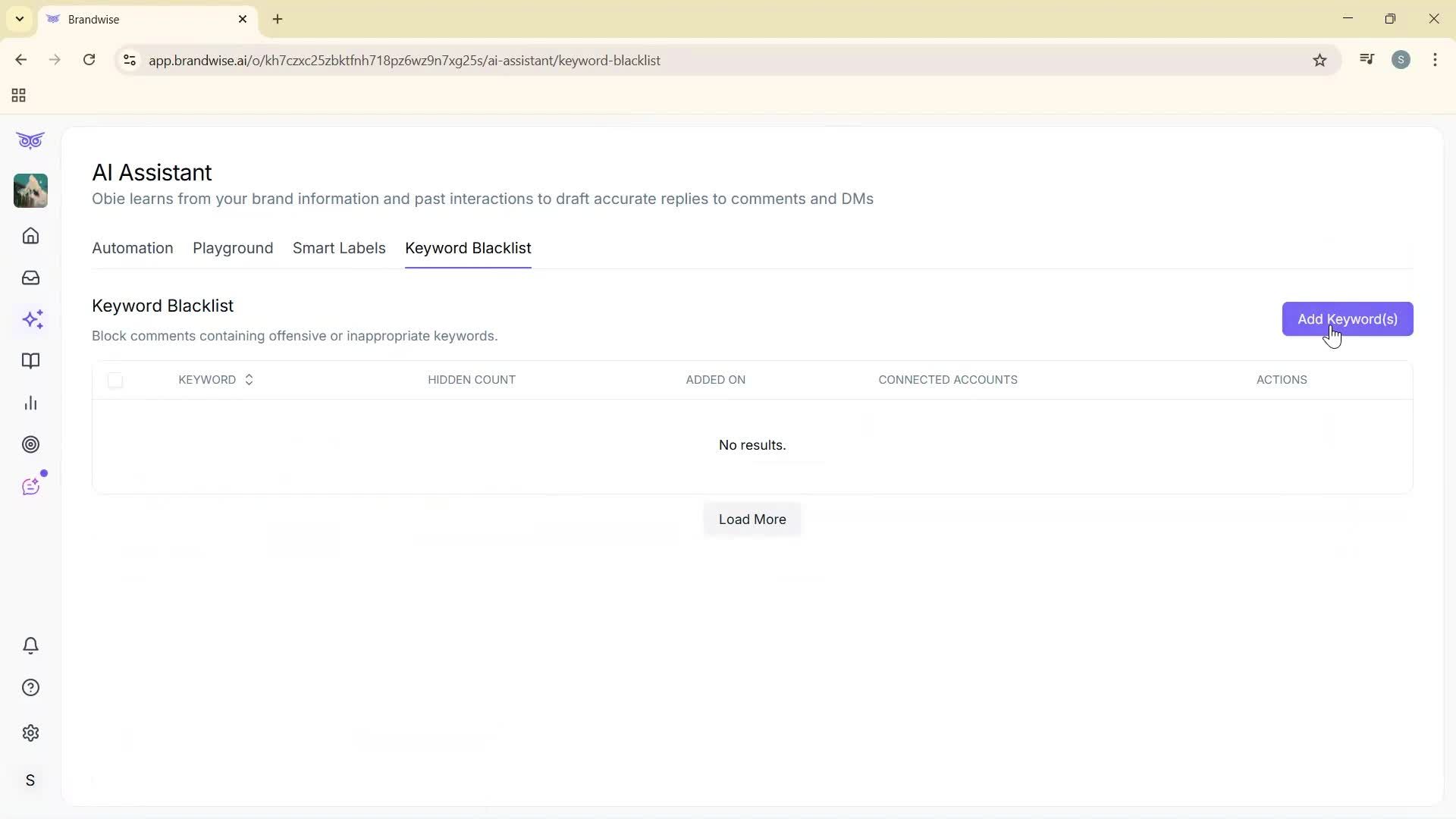This screenshot has height=819, width=1456.
Task: Switch to the Smart Labels tab
Action: (339, 248)
